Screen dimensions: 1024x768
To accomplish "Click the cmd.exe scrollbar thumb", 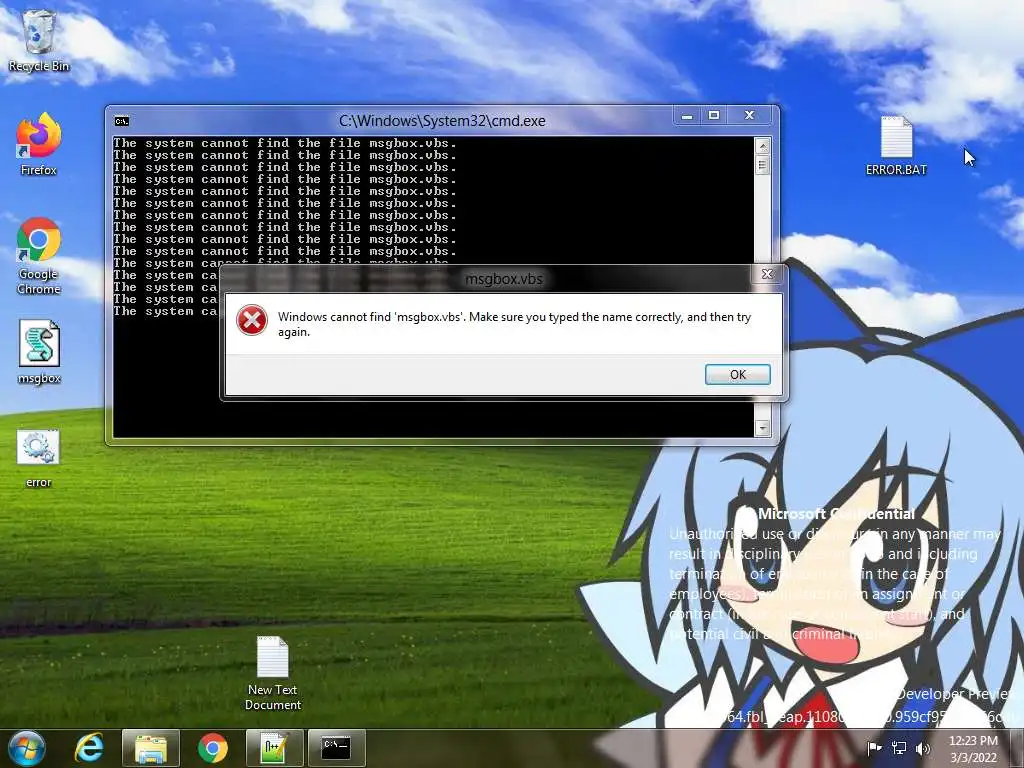I will (762, 165).
